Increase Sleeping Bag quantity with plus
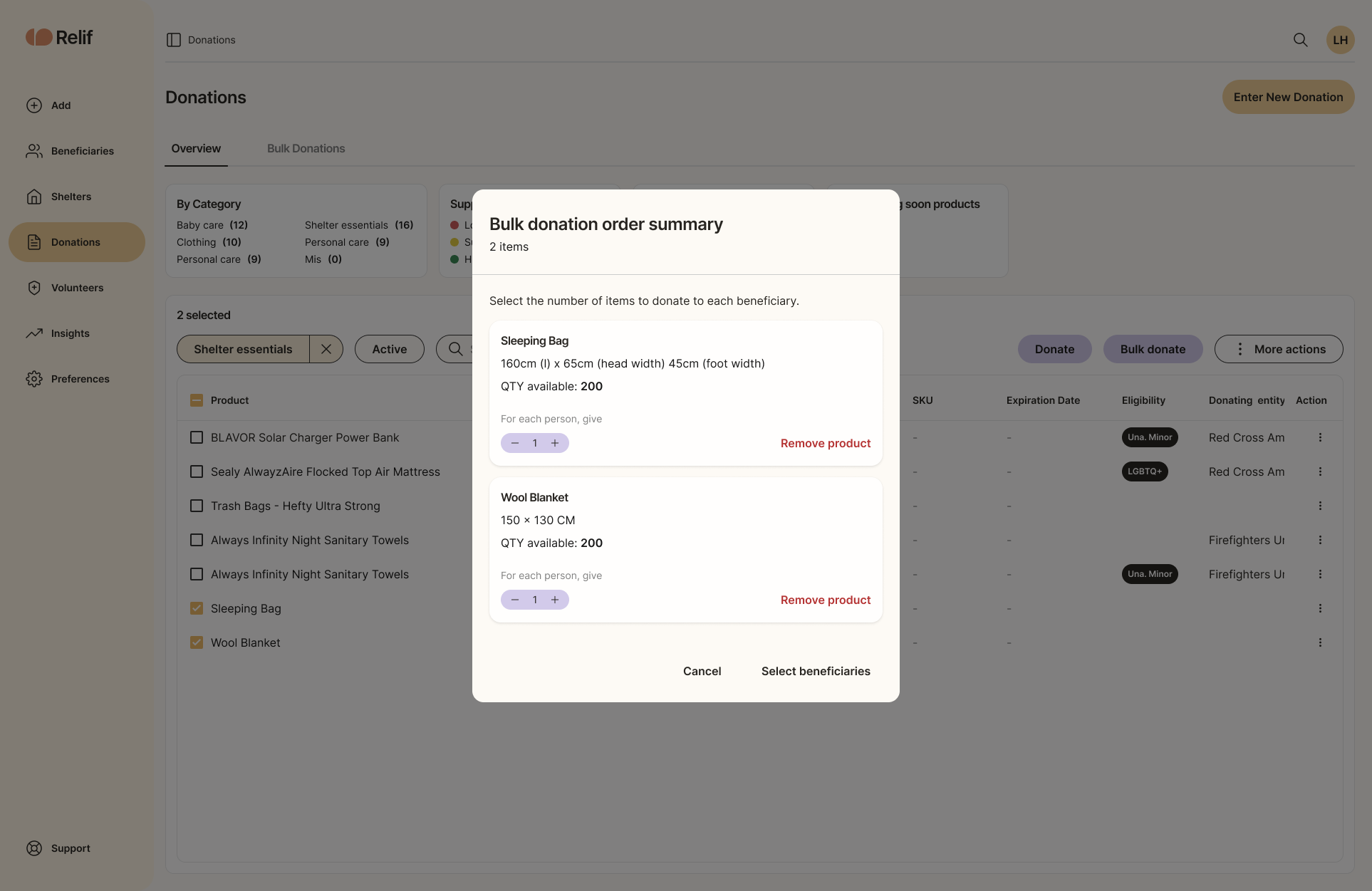Screen dimensions: 1372x891 (x=555, y=443)
